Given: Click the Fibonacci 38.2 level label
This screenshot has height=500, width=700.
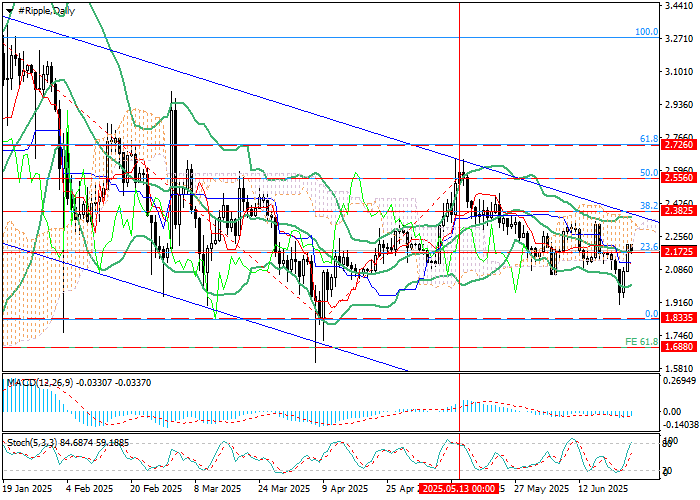Looking at the screenshot, I should pos(648,205).
